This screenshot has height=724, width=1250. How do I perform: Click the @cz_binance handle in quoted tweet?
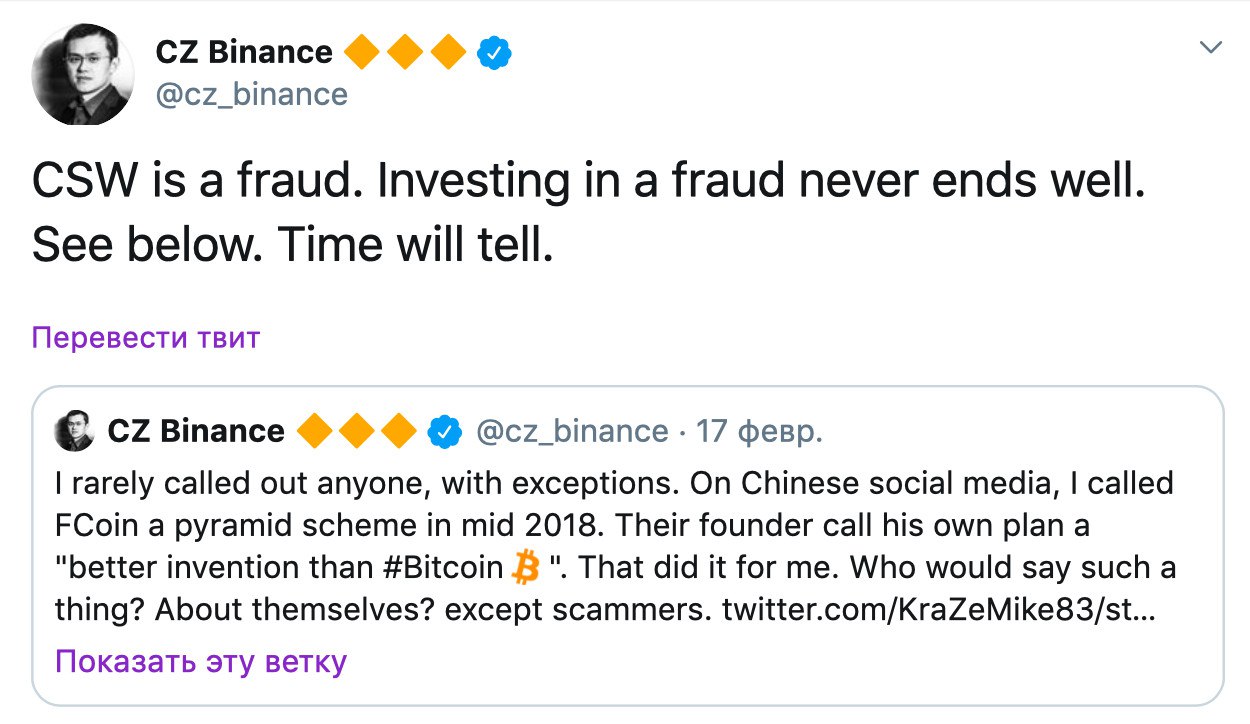tap(572, 431)
